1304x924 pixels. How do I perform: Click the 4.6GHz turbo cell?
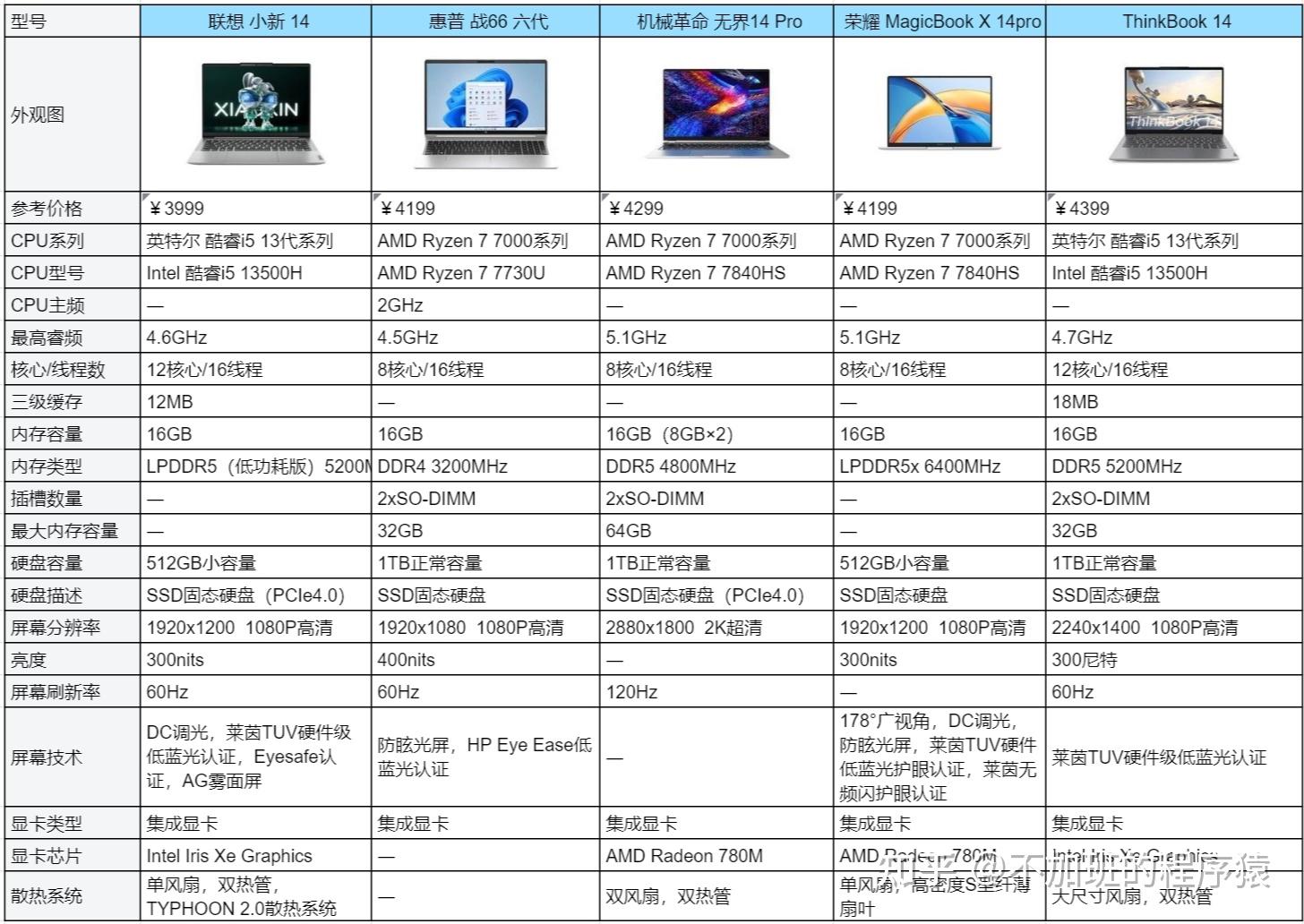click(256, 338)
